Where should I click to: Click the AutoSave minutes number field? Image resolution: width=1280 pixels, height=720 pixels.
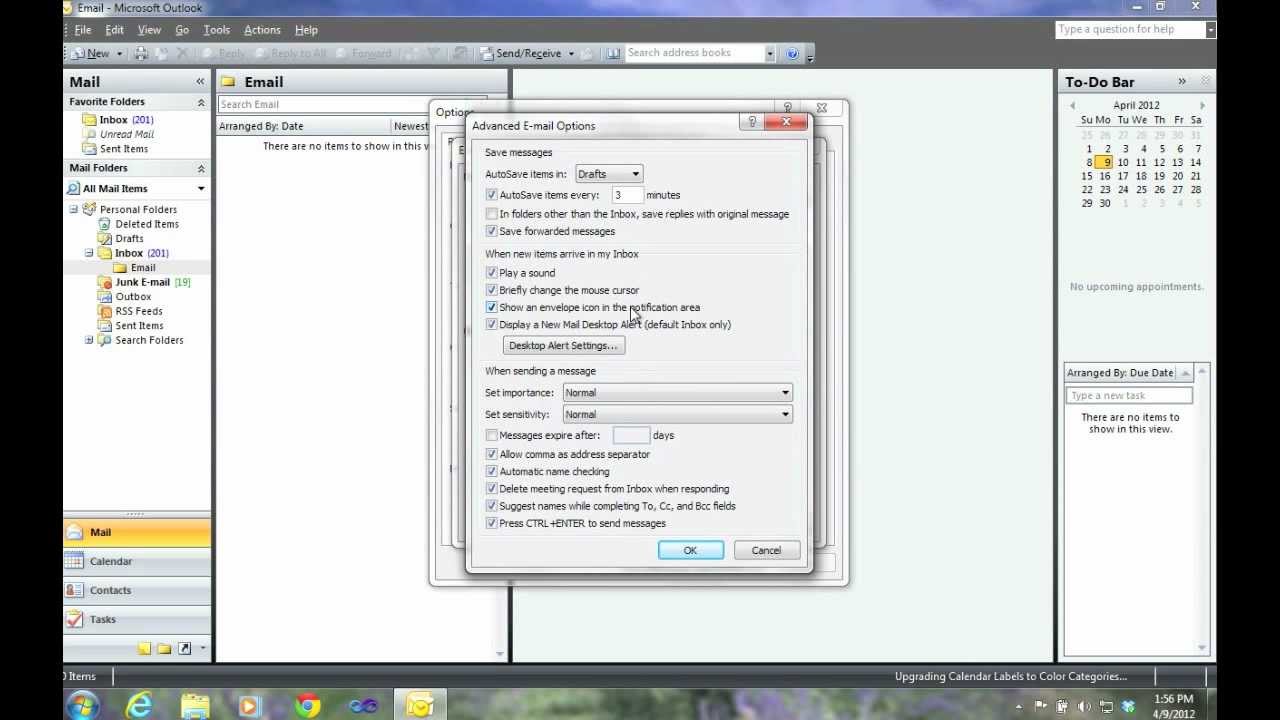click(627, 195)
